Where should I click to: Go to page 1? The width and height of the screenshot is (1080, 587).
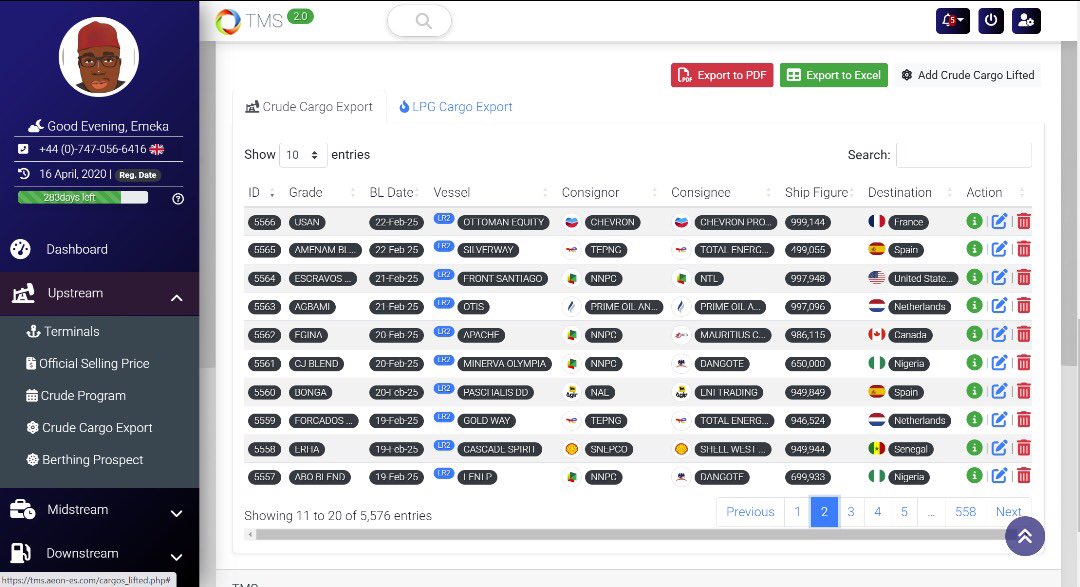pos(798,512)
